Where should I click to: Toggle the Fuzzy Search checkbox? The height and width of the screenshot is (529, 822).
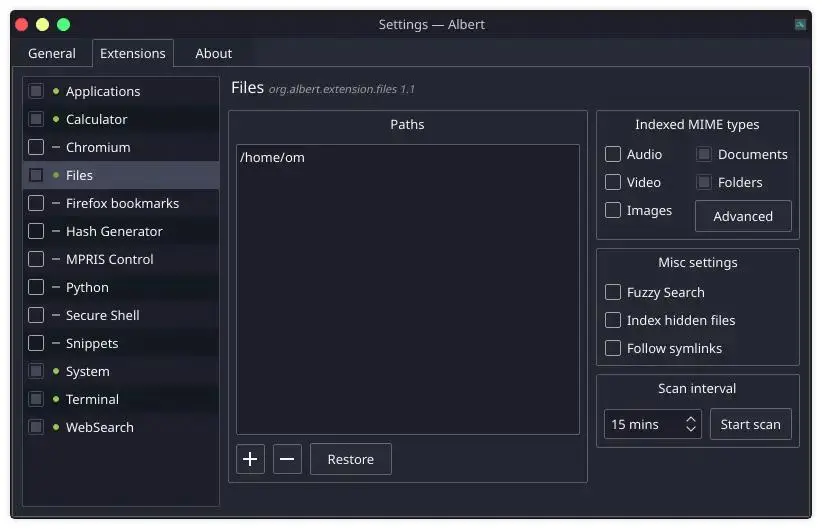coord(612,292)
